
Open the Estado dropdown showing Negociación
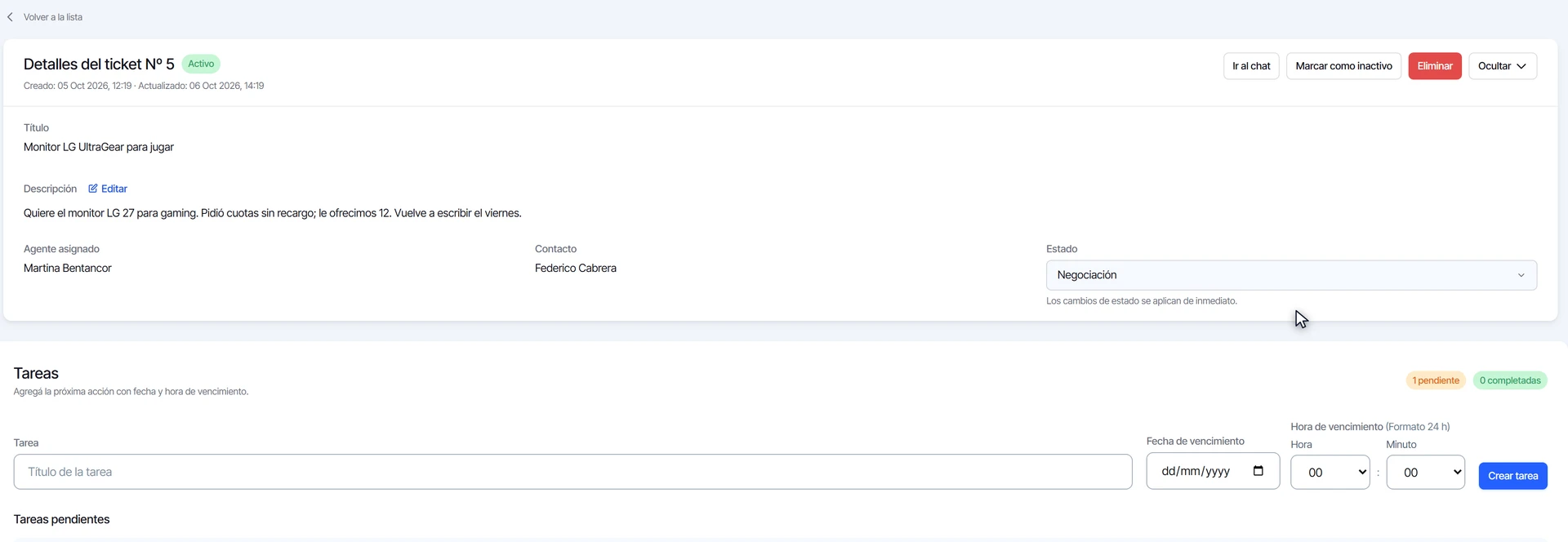coord(1291,275)
